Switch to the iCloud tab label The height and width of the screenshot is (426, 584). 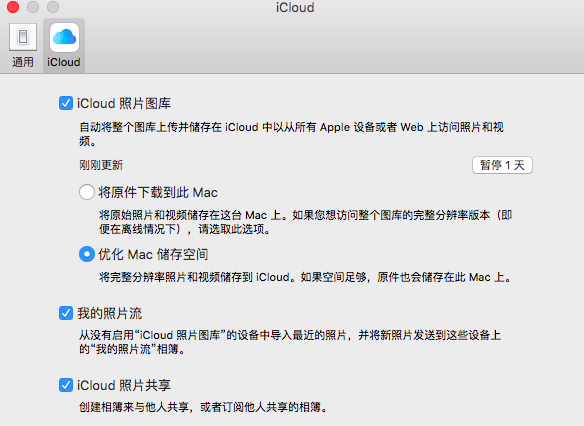(64, 62)
